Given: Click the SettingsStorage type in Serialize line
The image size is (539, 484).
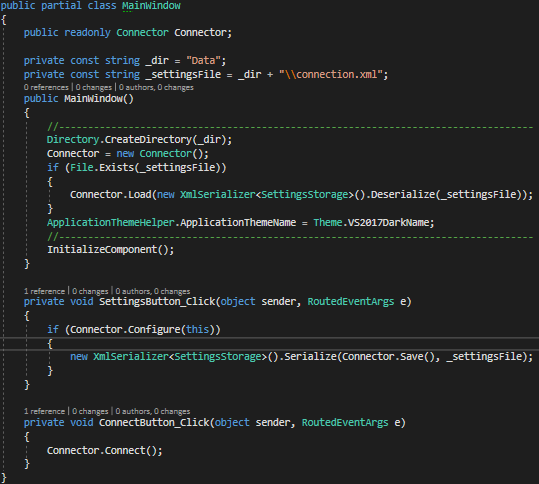Looking at the screenshot, I should point(218,356).
